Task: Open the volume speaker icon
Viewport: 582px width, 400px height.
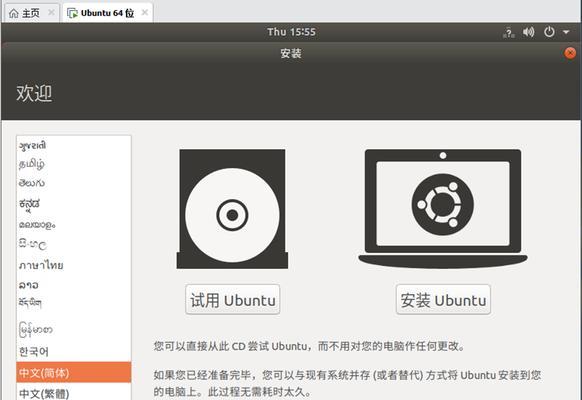Action: coord(529,32)
